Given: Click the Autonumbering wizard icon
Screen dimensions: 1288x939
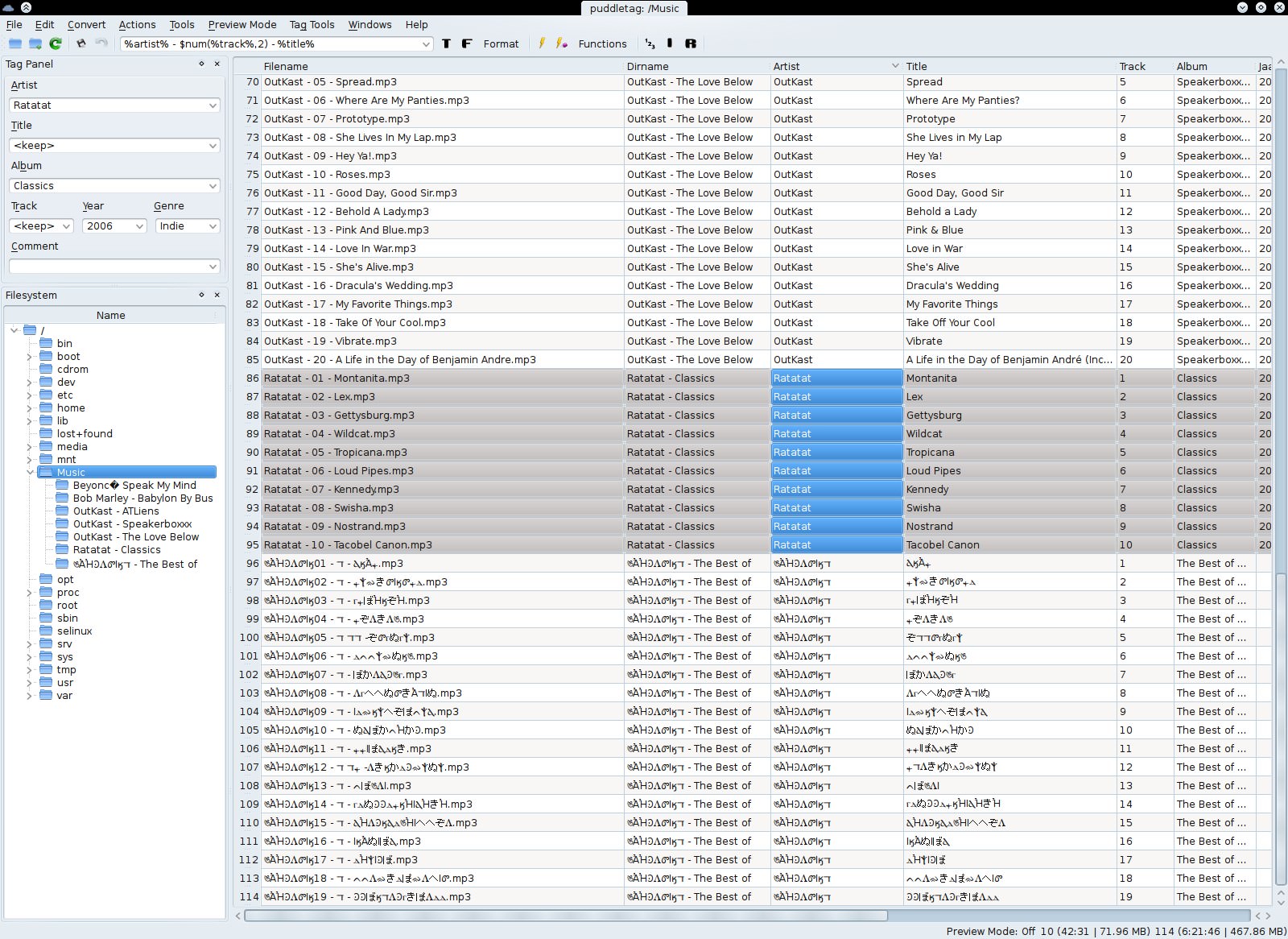Looking at the screenshot, I should tap(650, 43).
